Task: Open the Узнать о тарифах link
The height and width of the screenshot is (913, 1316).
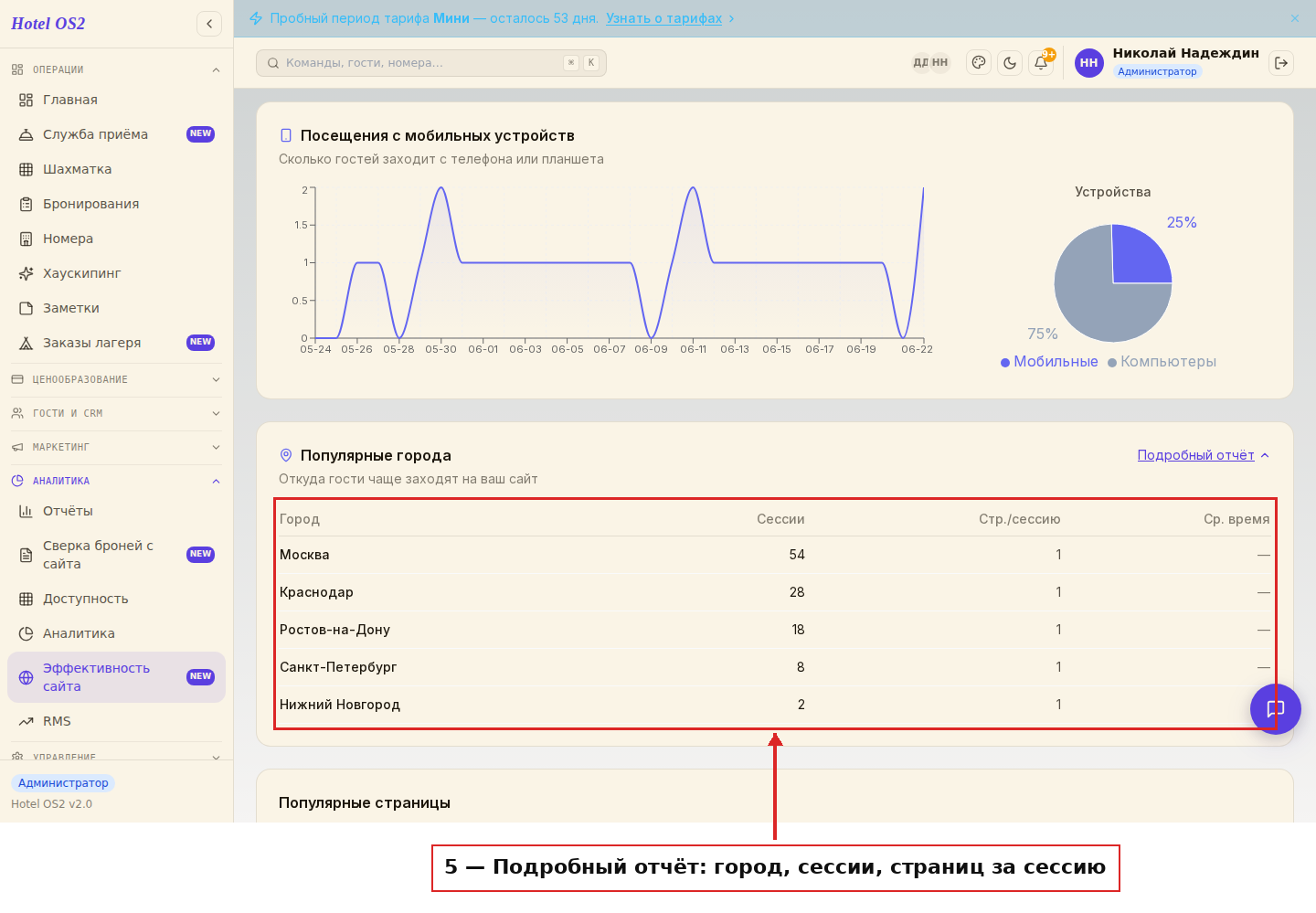Action: click(664, 18)
